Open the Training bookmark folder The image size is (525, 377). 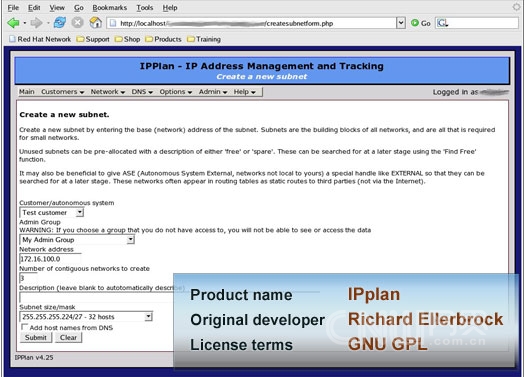click(x=204, y=39)
